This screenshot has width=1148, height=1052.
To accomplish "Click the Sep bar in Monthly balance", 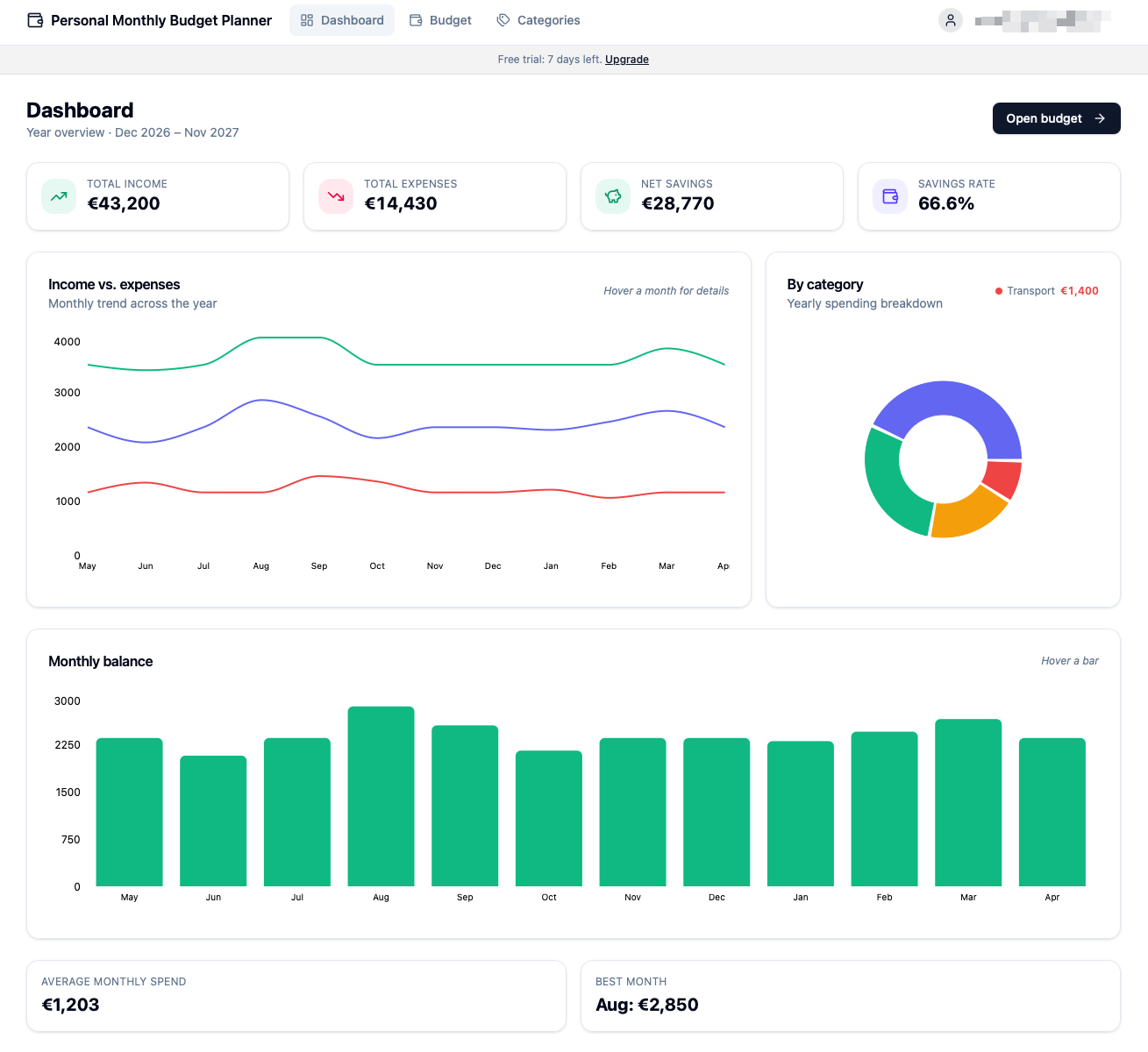I will [465, 806].
